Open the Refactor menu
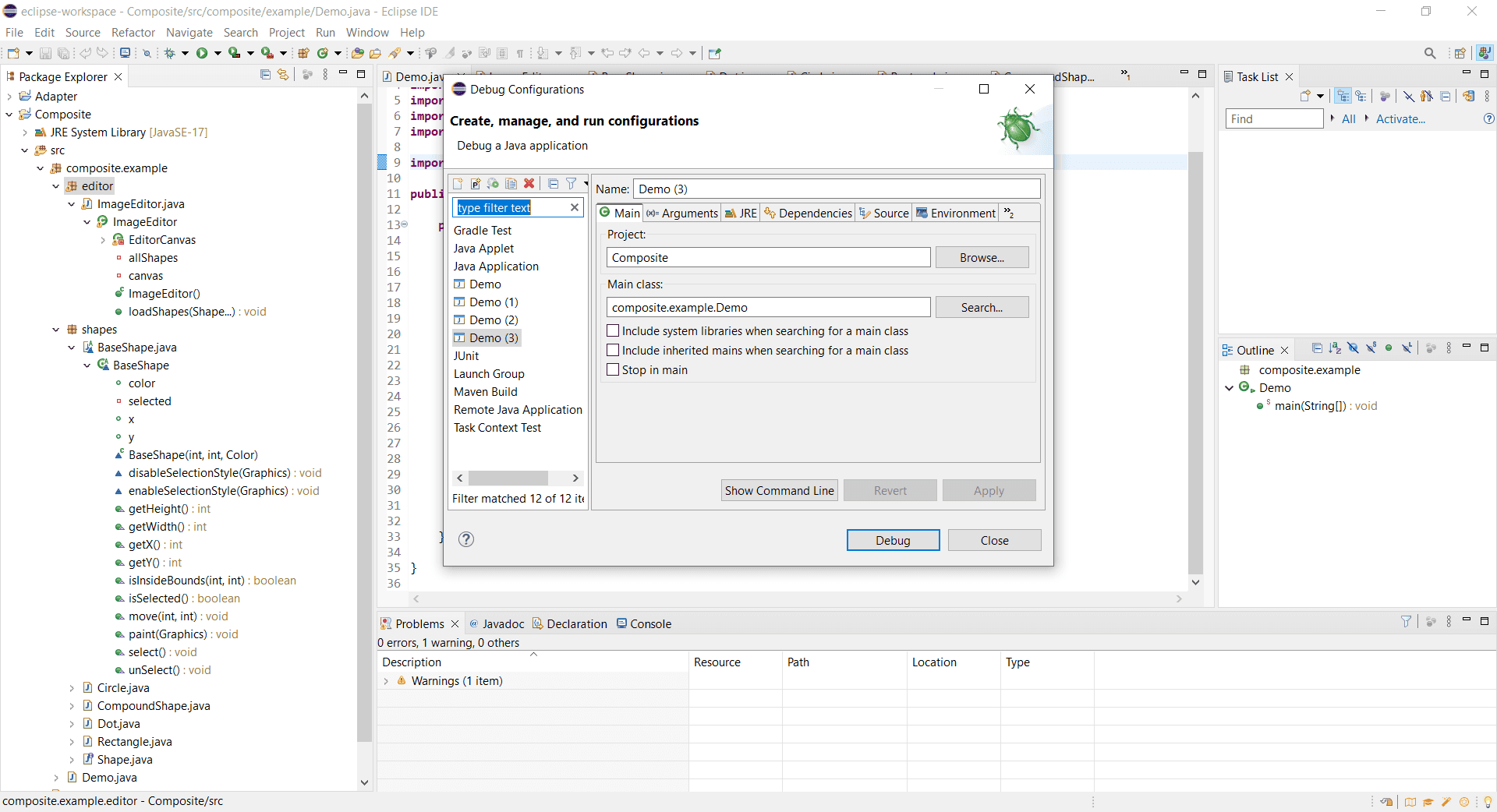 click(133, 32)
